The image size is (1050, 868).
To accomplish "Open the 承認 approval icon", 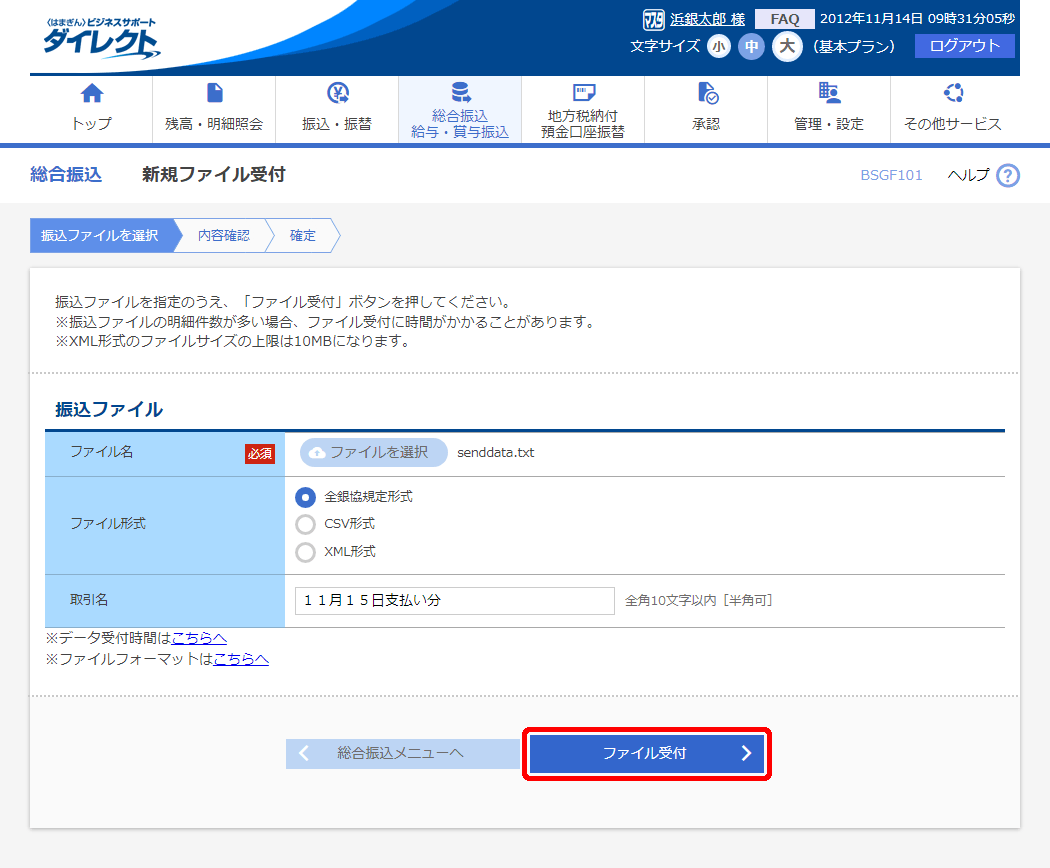I will tap(706, 94).
